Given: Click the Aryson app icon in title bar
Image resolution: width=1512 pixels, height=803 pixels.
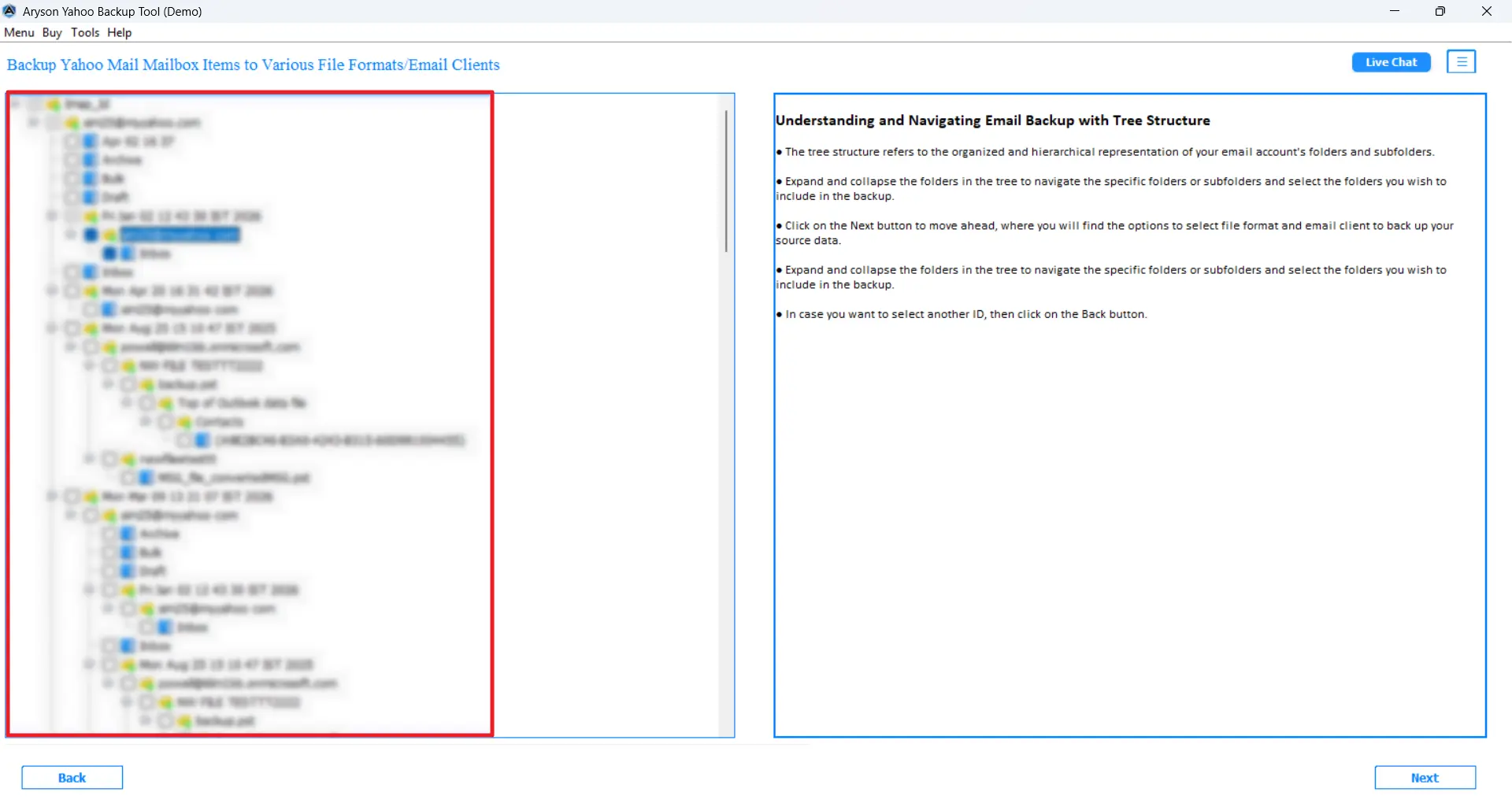Looking at the screenshot, I should (x=9, y=11).
